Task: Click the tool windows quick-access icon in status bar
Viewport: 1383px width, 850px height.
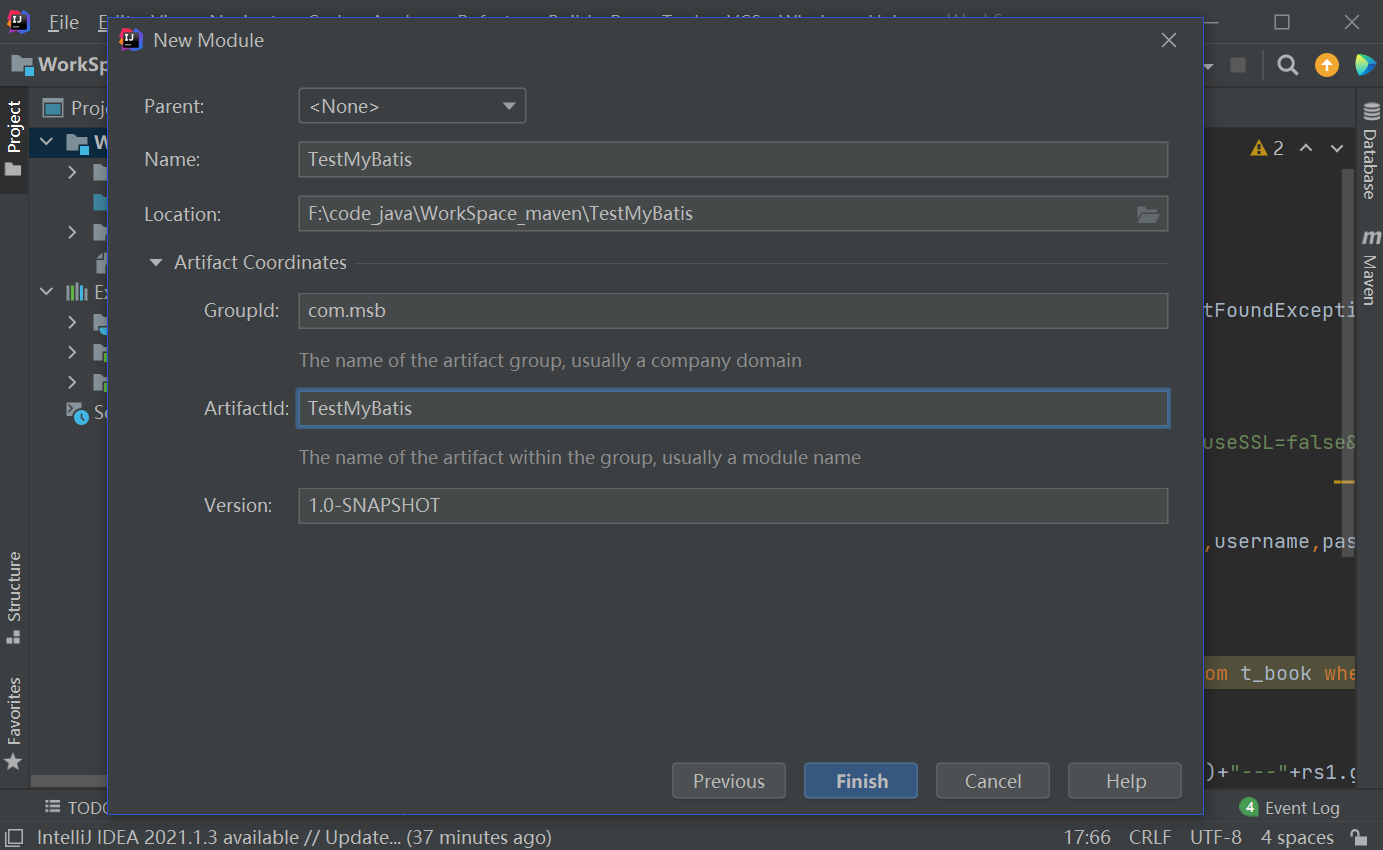Action: tap(15, 837)
